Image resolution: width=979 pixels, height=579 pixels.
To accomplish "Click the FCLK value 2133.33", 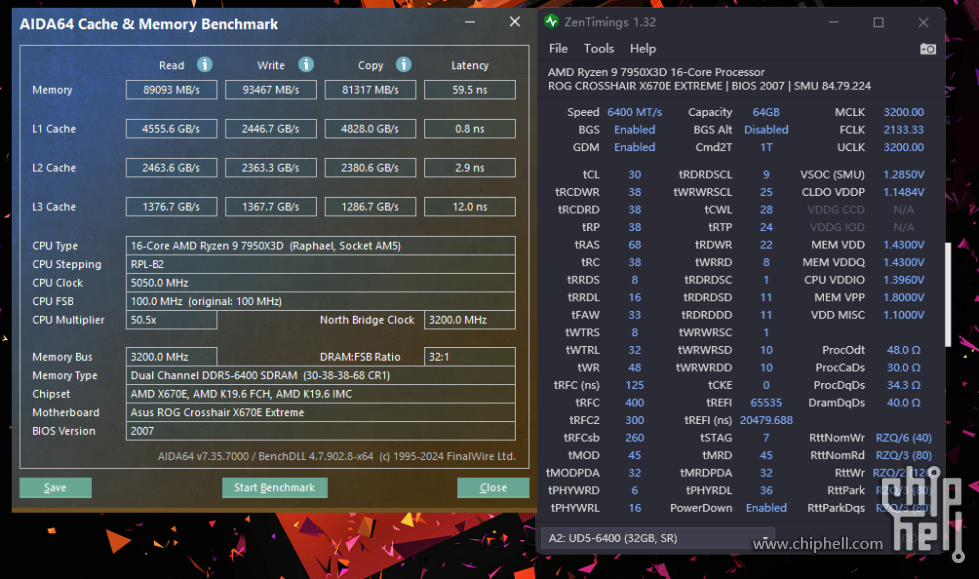I will (x=903, y=130).
